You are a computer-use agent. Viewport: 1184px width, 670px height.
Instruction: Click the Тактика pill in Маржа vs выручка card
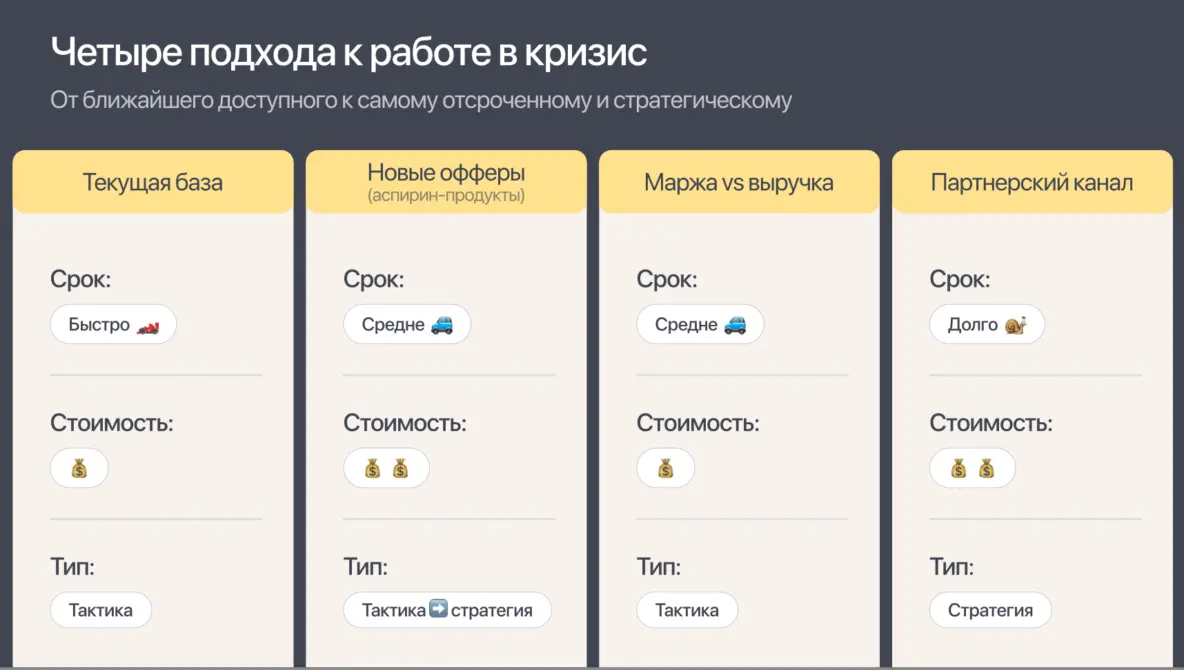coord(687,610)
